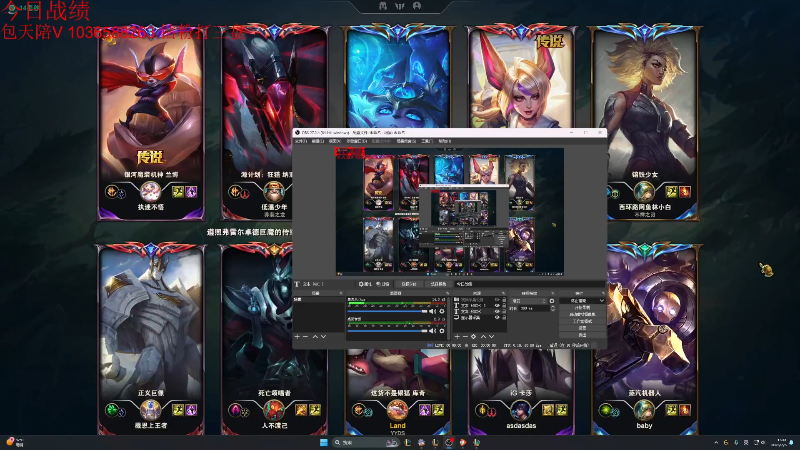Click the Start Virtual Camera button
The image size is (800, 450).
click(x=582, y=314)
